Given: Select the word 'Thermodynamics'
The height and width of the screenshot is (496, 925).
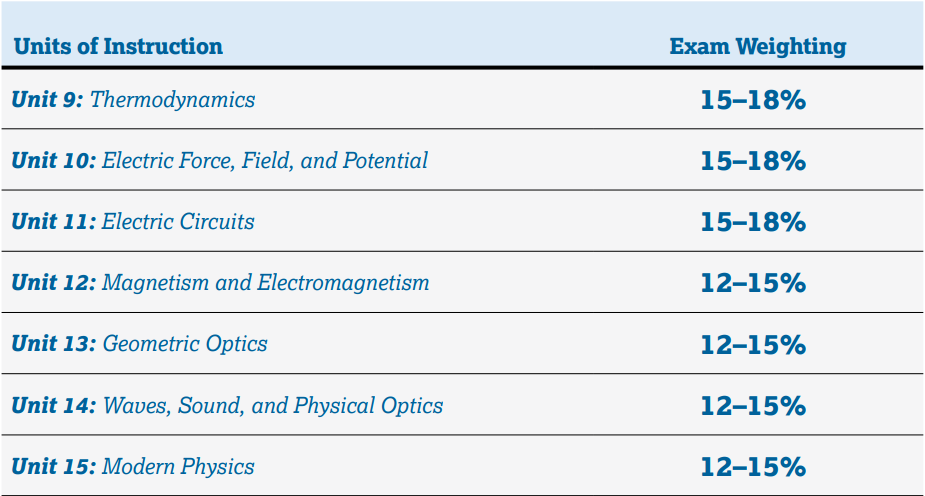Looking at the screenshot, I should click(x=173, y=100).
